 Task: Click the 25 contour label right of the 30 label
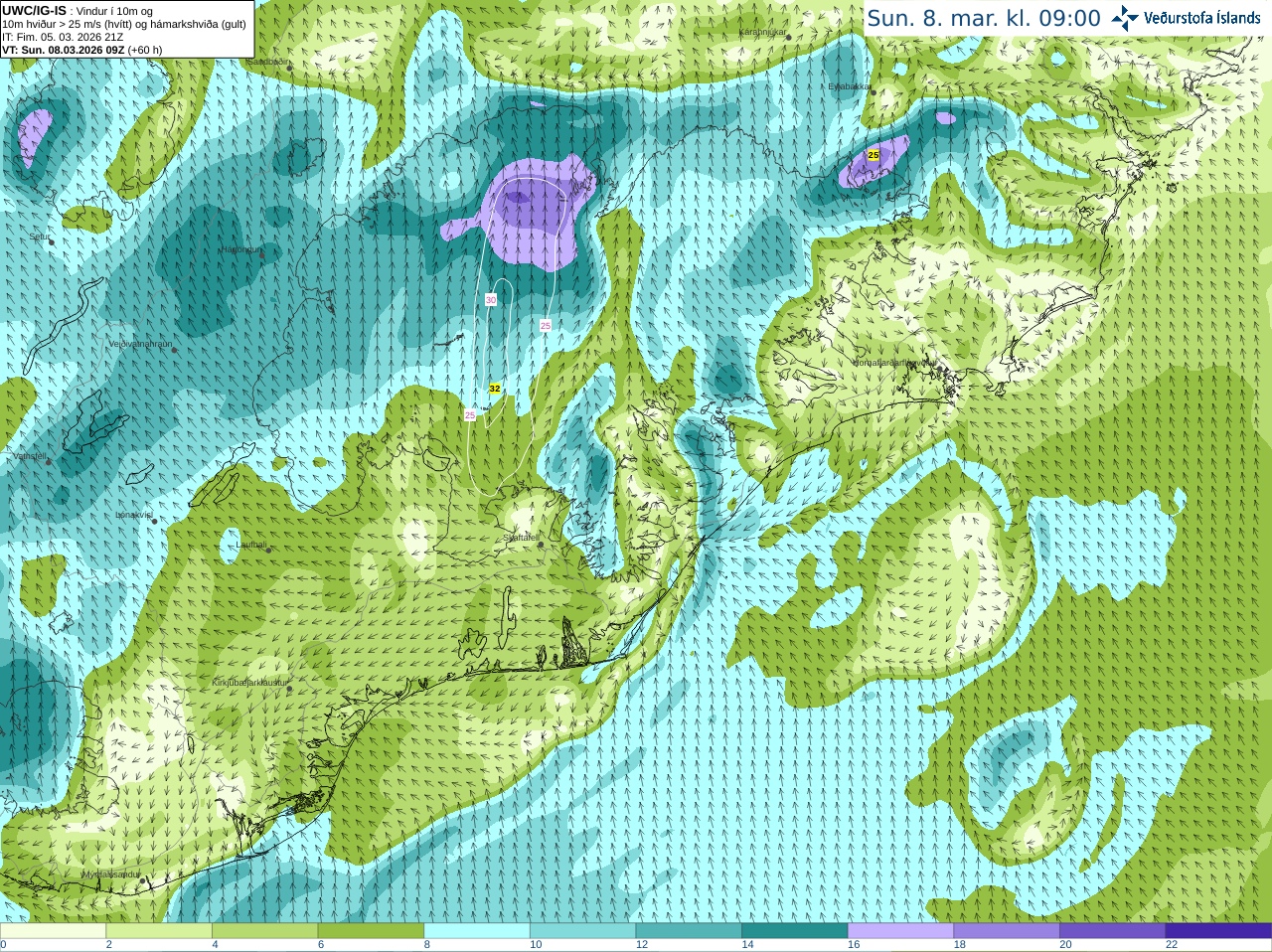click(x=546, y=325)
